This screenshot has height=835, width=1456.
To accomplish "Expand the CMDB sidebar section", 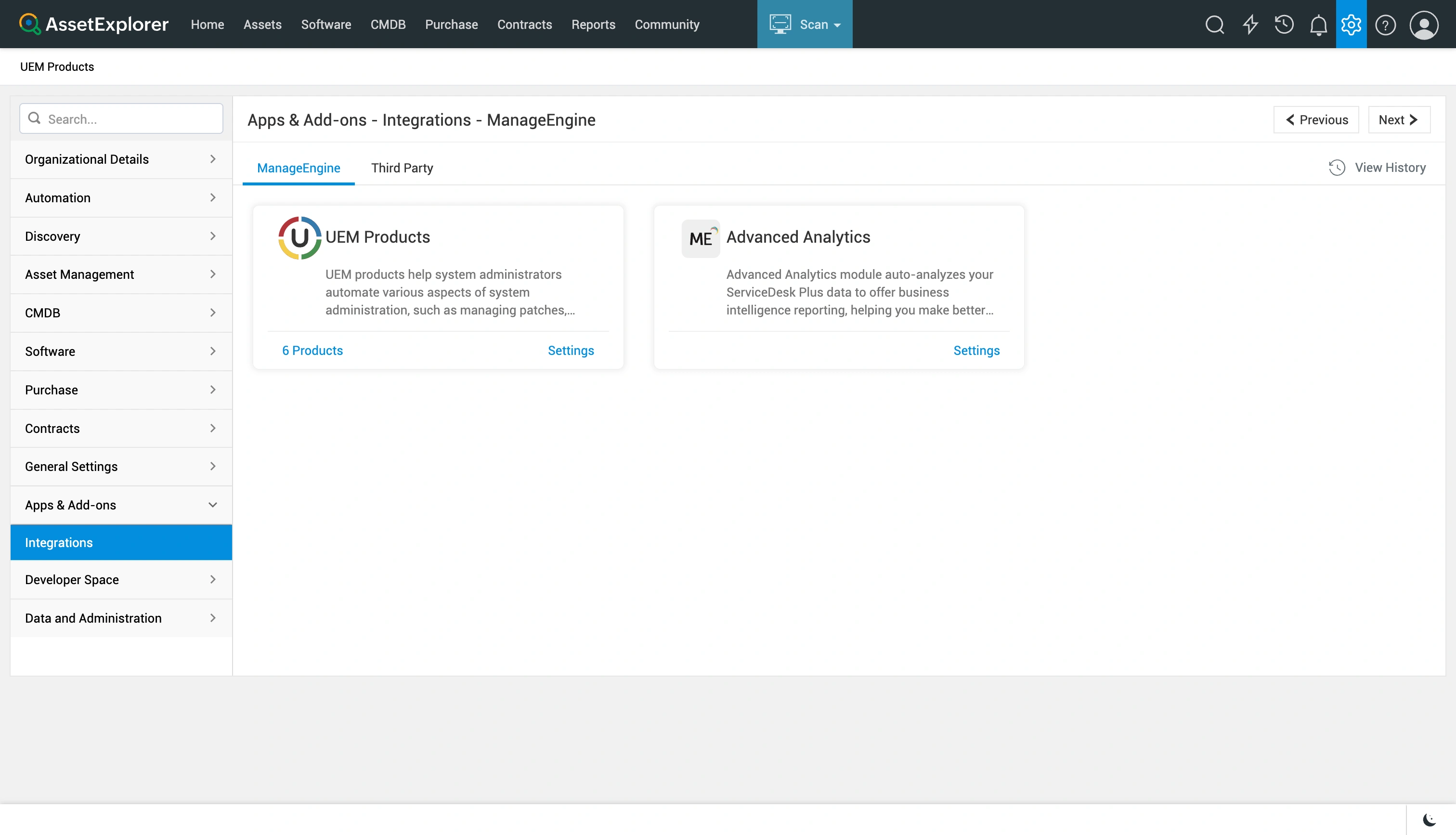I will [x=121, y=313].
